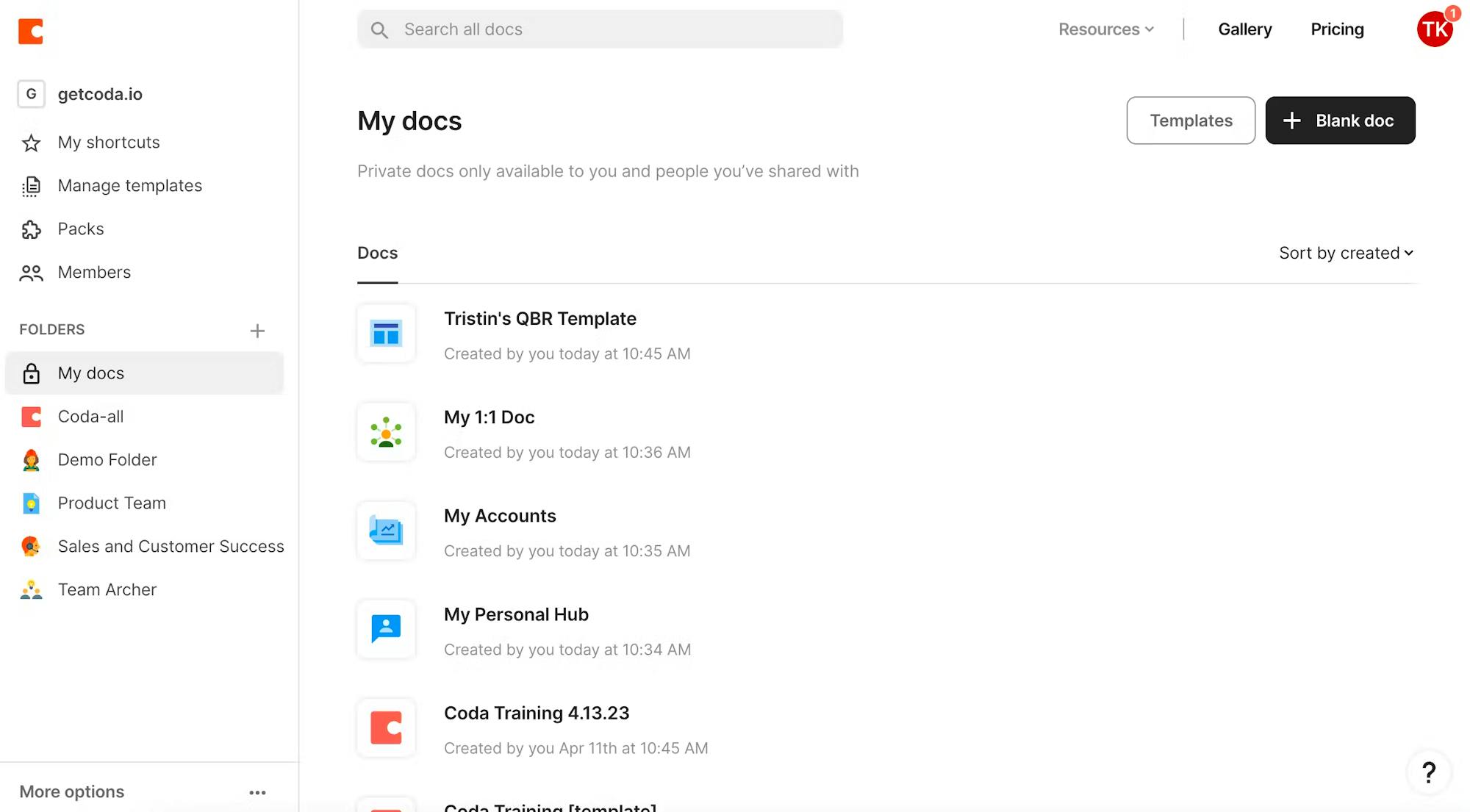Click the TK profile avatar
The height and width of the screenshot is (812, 1470).
click(1435, 29)
